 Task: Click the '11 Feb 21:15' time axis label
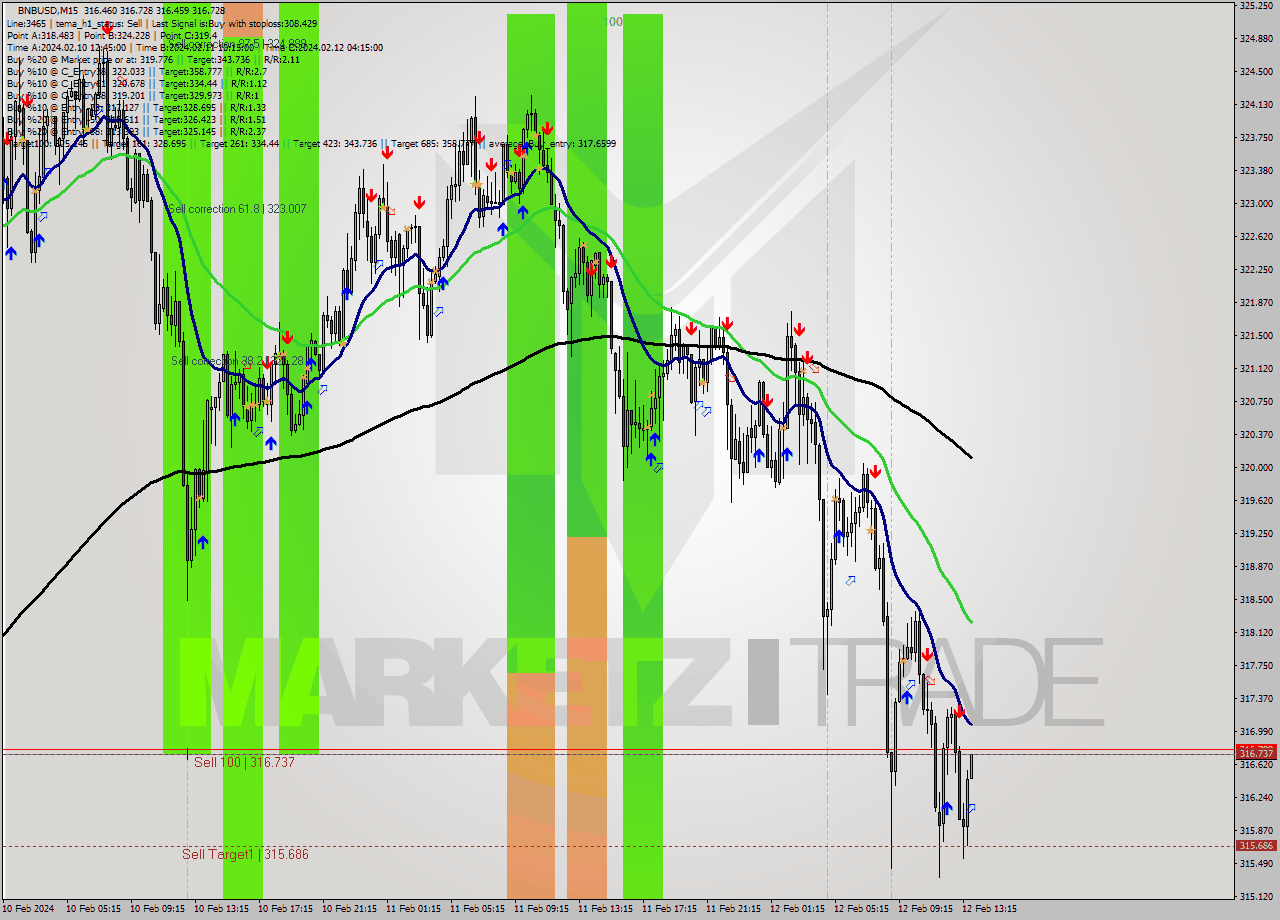click(733, 909)
